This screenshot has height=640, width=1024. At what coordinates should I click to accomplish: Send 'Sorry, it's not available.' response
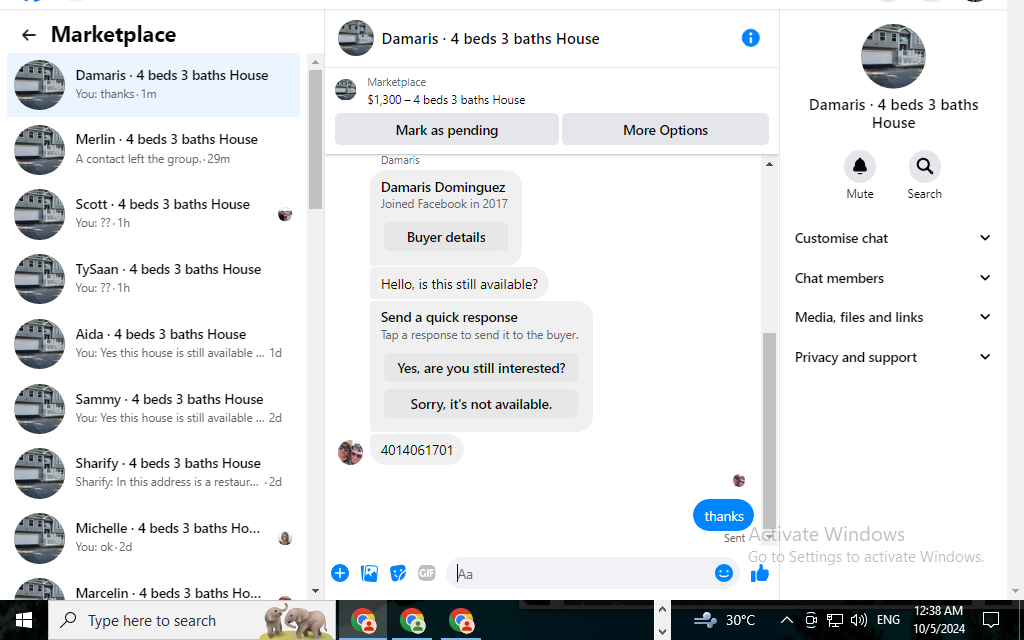[x=481, y=404]
